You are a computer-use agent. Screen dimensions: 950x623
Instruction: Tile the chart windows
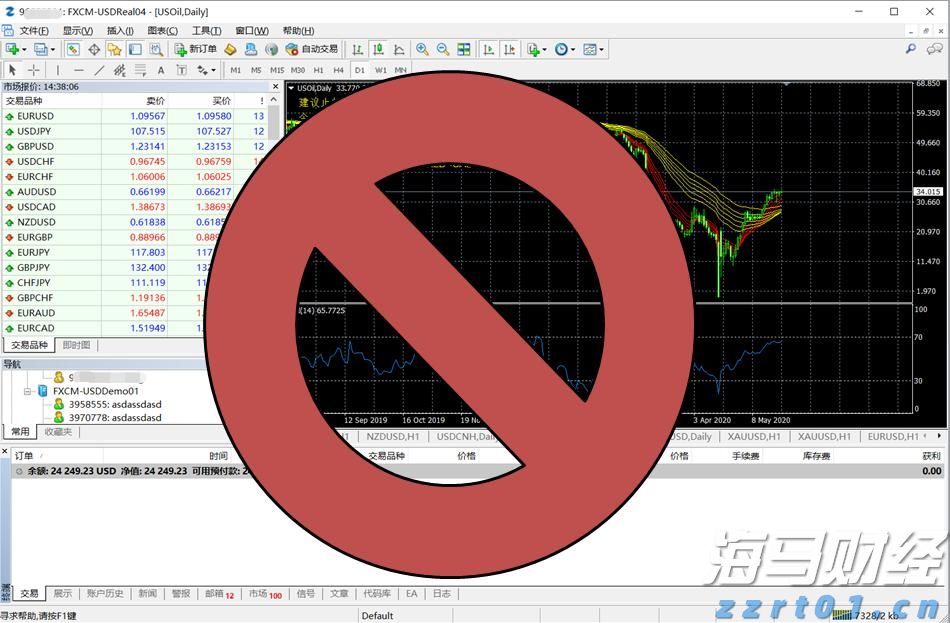(x=463, y=48)
